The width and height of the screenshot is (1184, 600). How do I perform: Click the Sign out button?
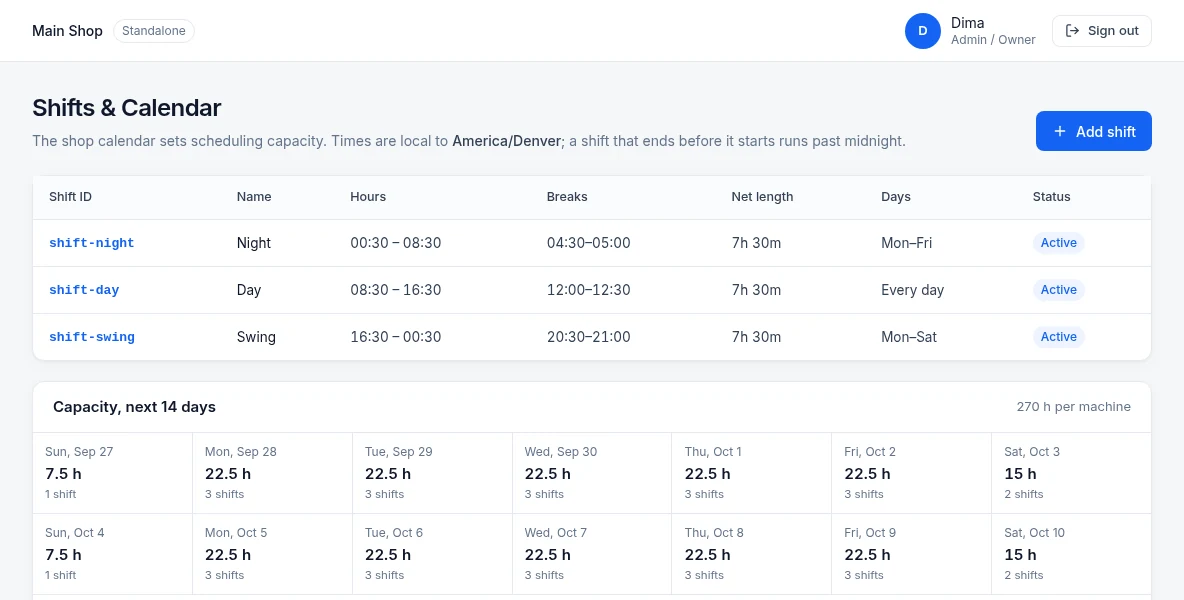point(1102,31)
